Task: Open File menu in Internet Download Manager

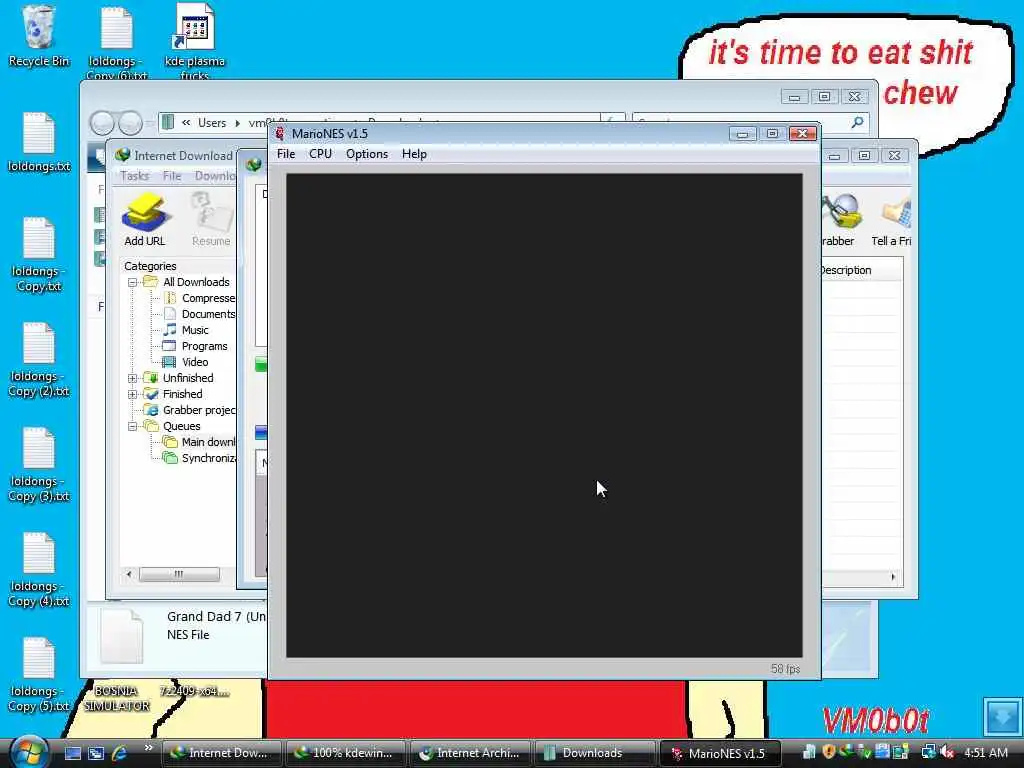Action: [x=172, y=176]
